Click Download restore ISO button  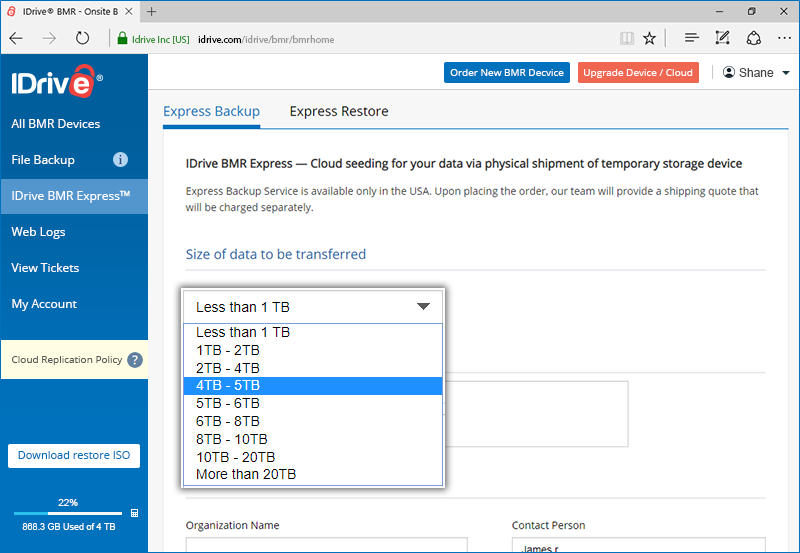pos(74,456)
